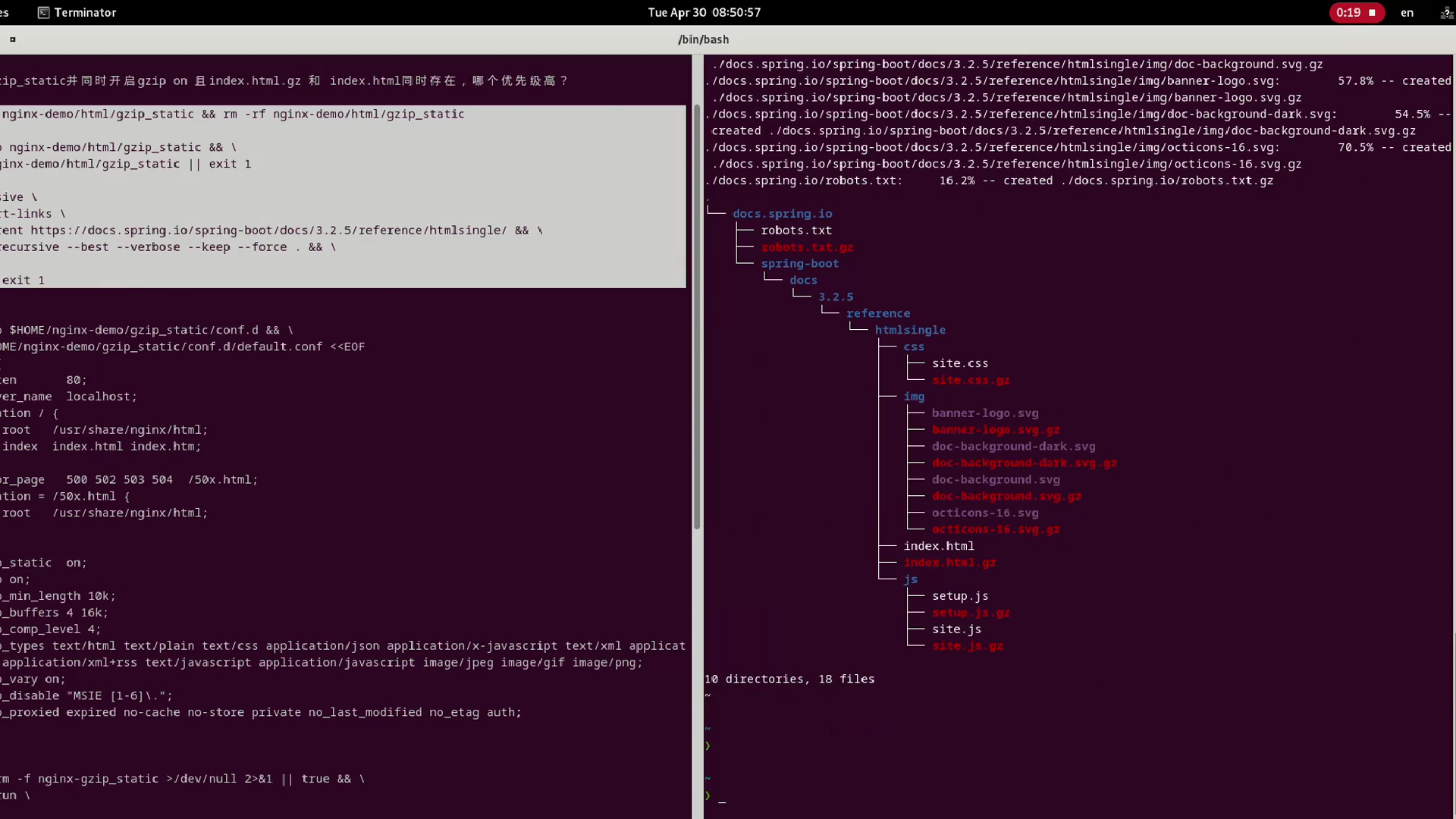
Task: Click index.html.gz in the tree
Action: point(949,563)
